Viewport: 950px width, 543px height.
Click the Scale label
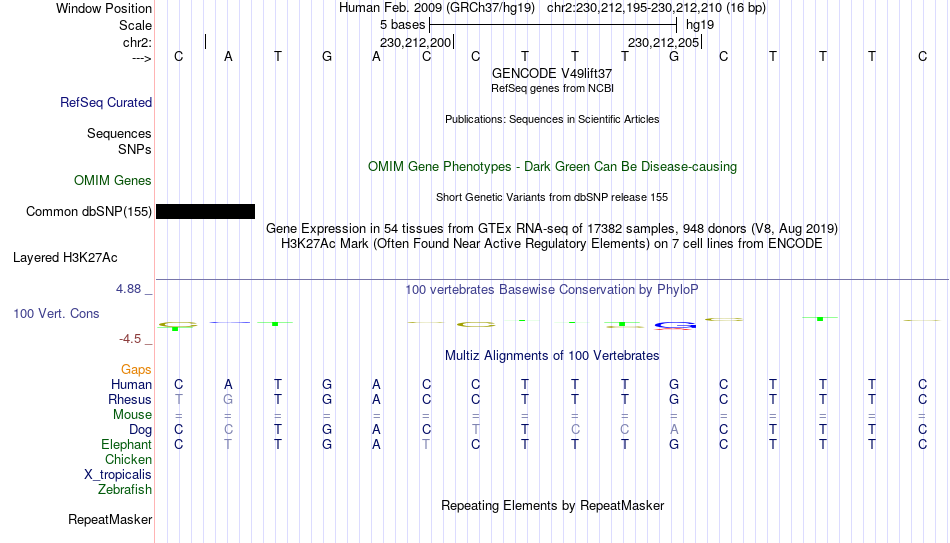(135, 25)
